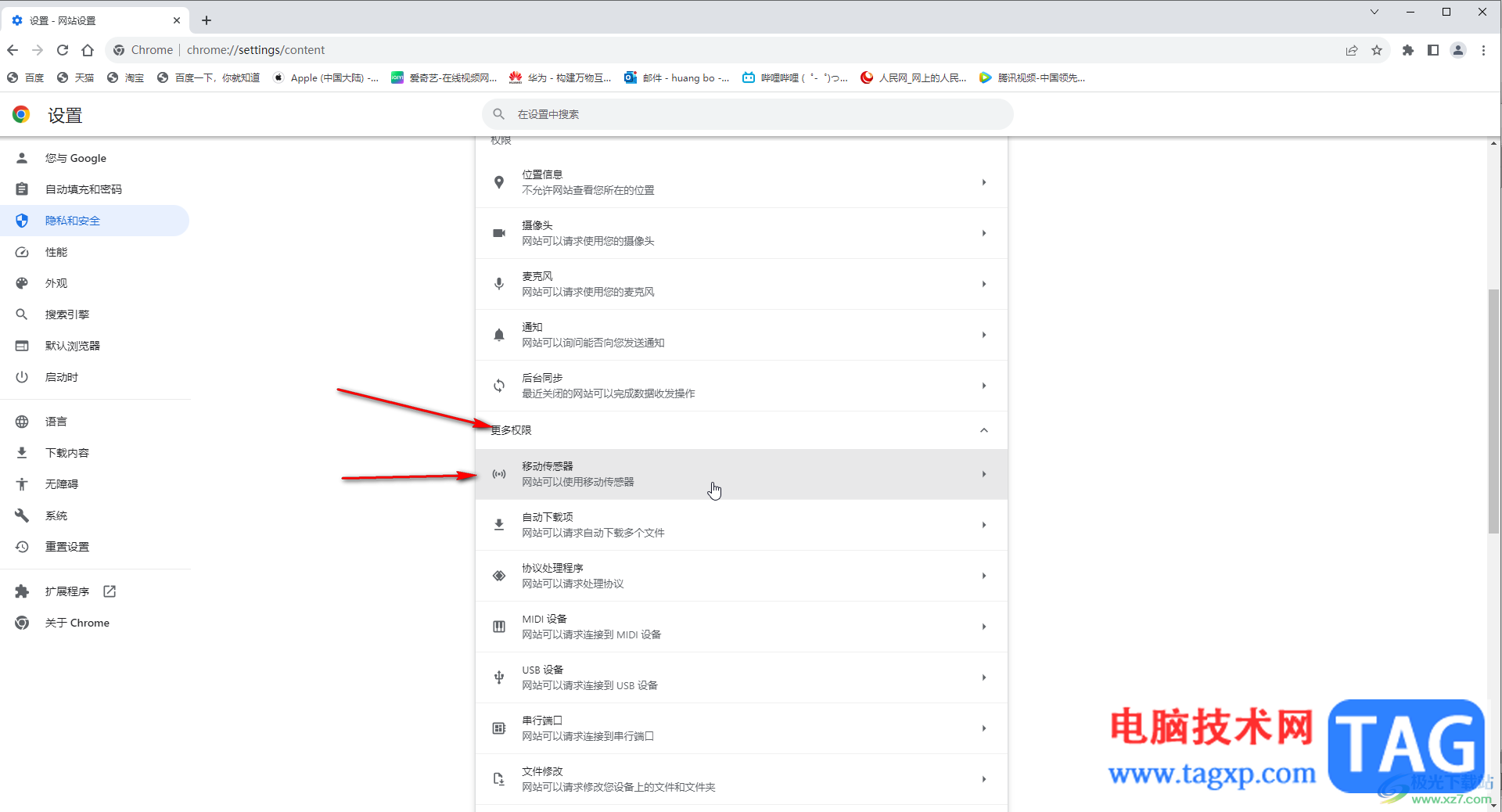This screenshot has width=1502, height=812.
Task: Open the 摄像头 permission settings
Action: click(742, 233)
